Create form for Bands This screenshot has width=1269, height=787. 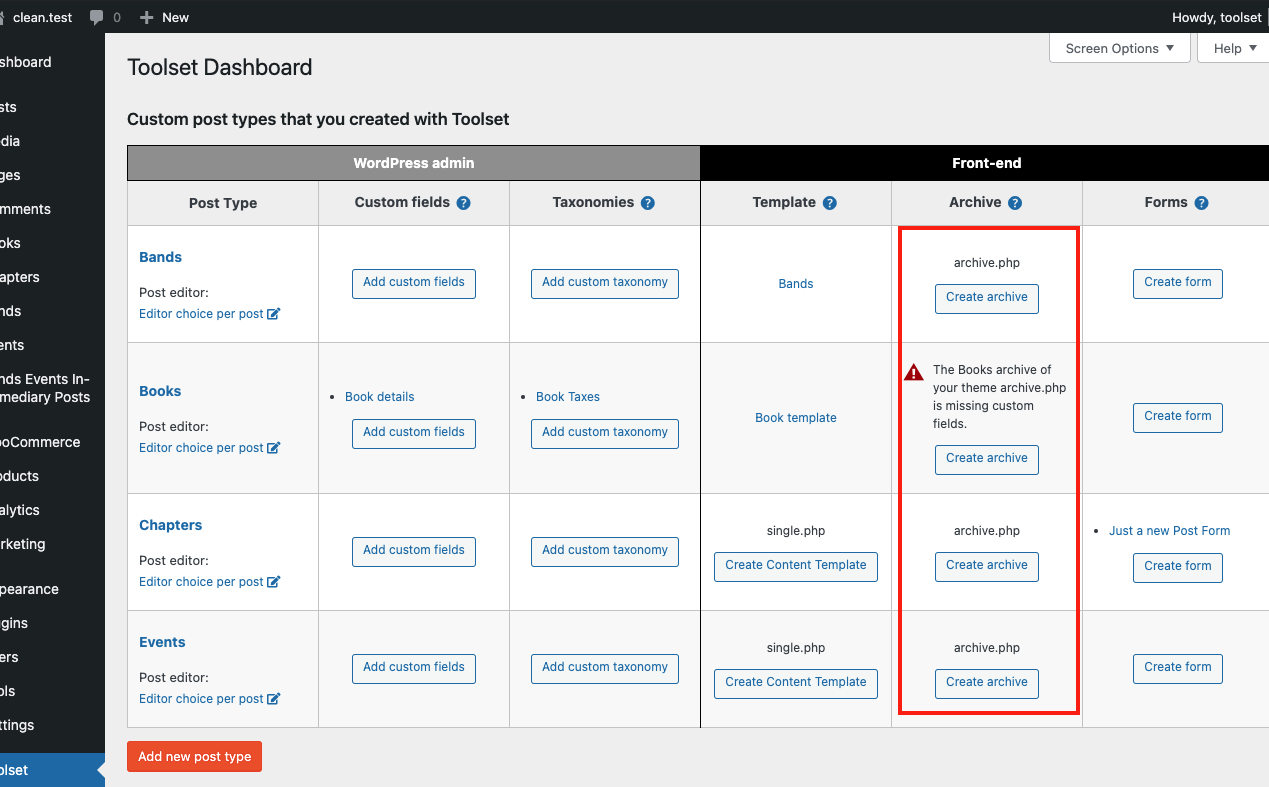click(1178, 283)
